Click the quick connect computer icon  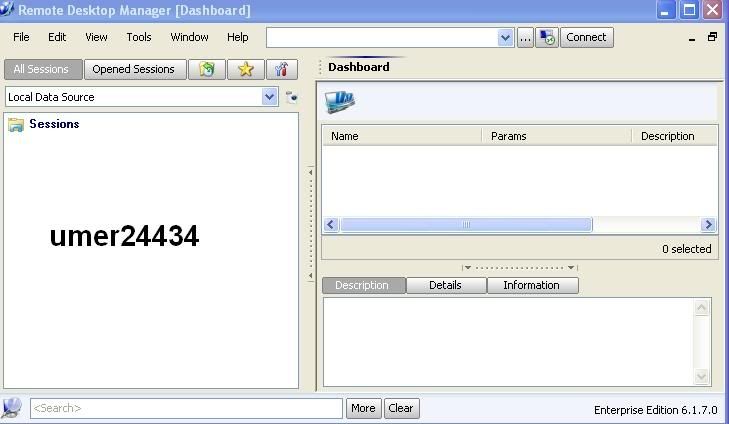coord(547,37)
